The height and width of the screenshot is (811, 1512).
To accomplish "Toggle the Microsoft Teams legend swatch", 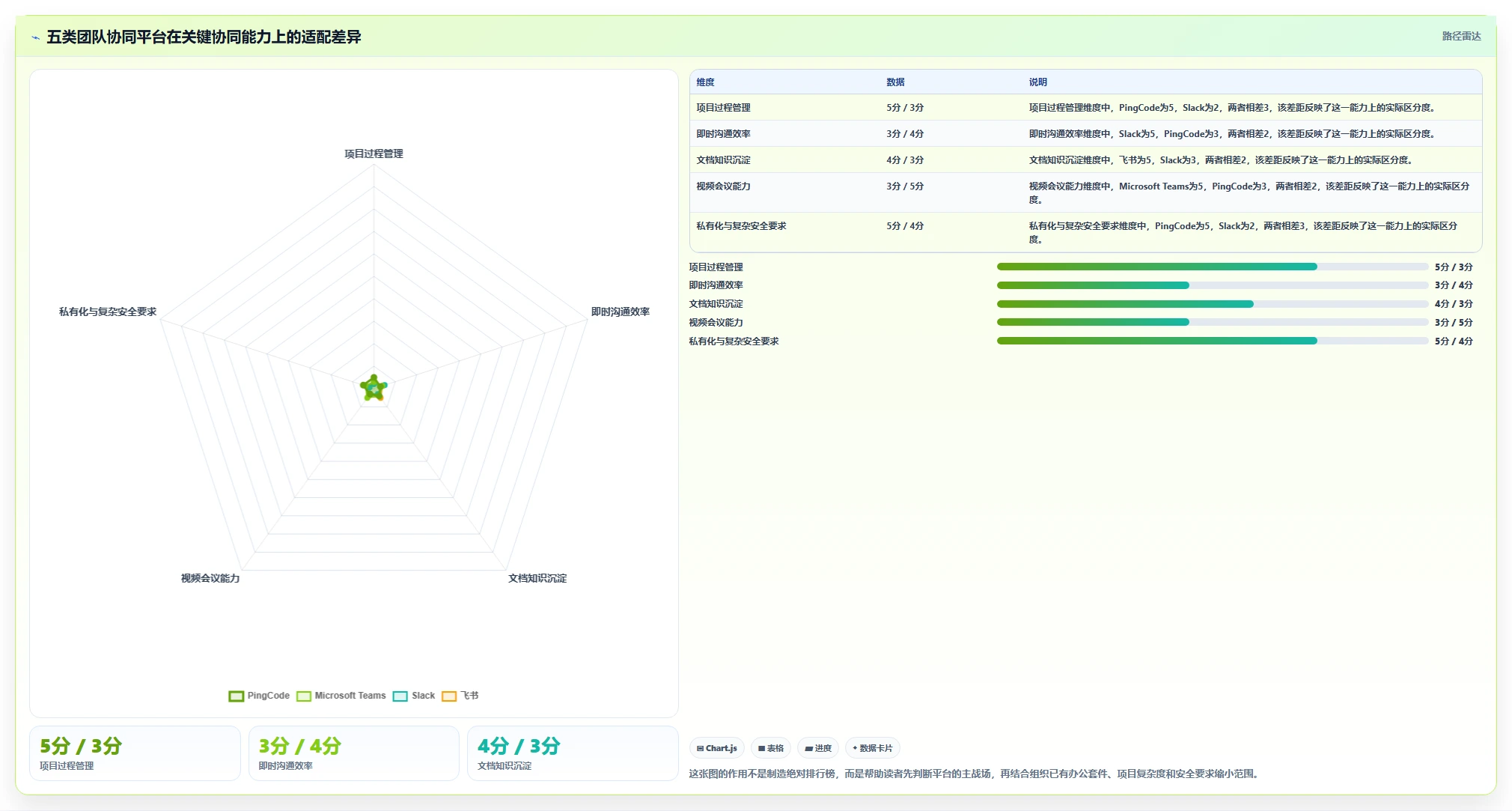I will pyautogui.click(x=304, y=696).
